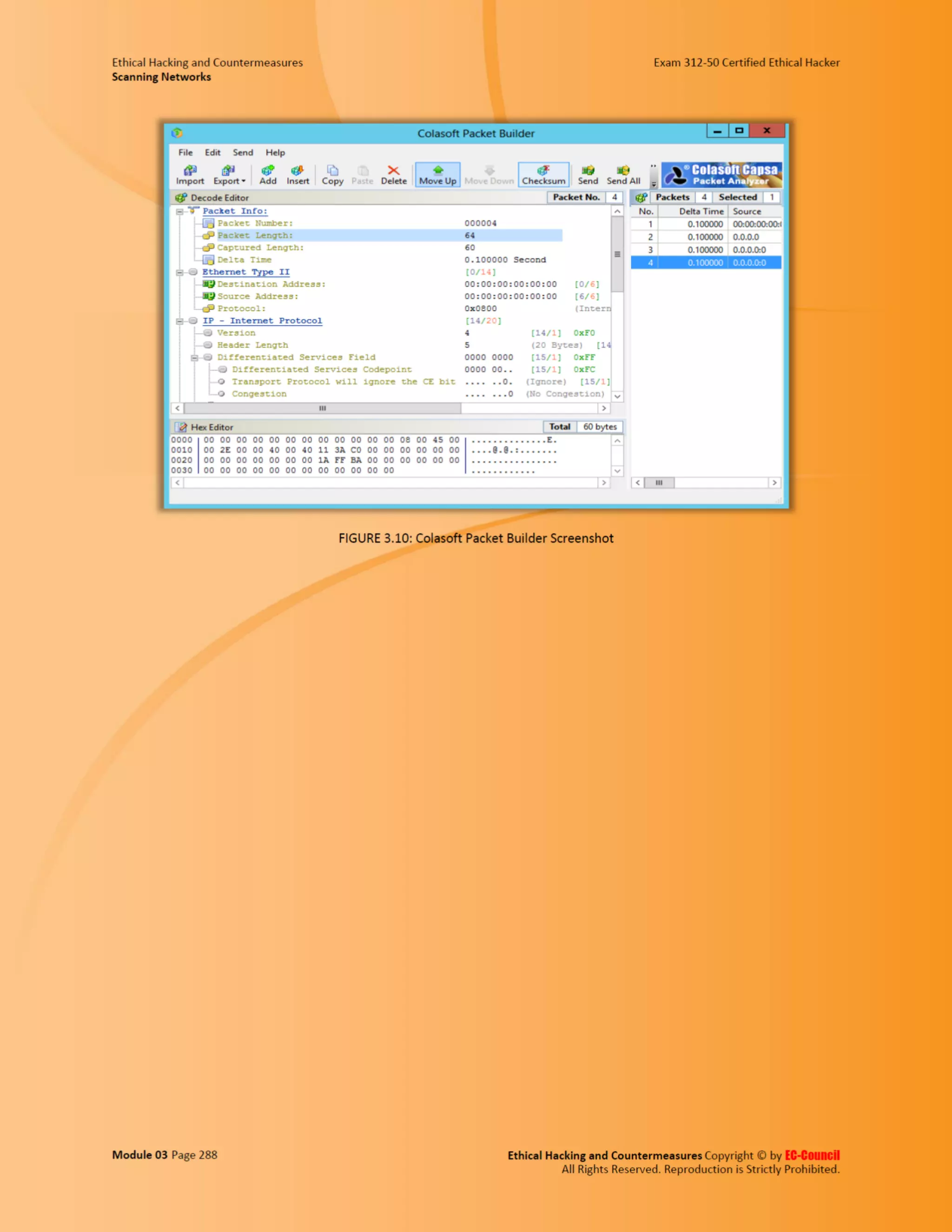The height and width of the screenshot is (1232, 952).
Task: Click the Checksum toolbar icon
Action: pos(543,174)
